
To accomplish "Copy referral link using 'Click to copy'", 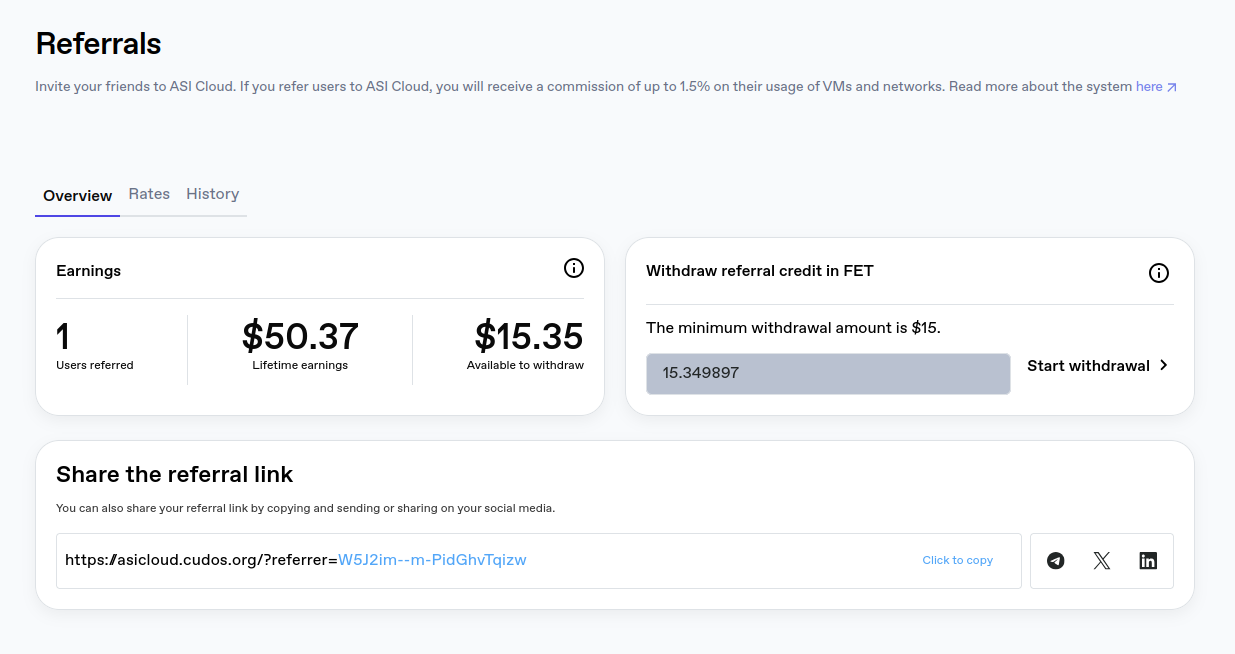I will (957, 560).
